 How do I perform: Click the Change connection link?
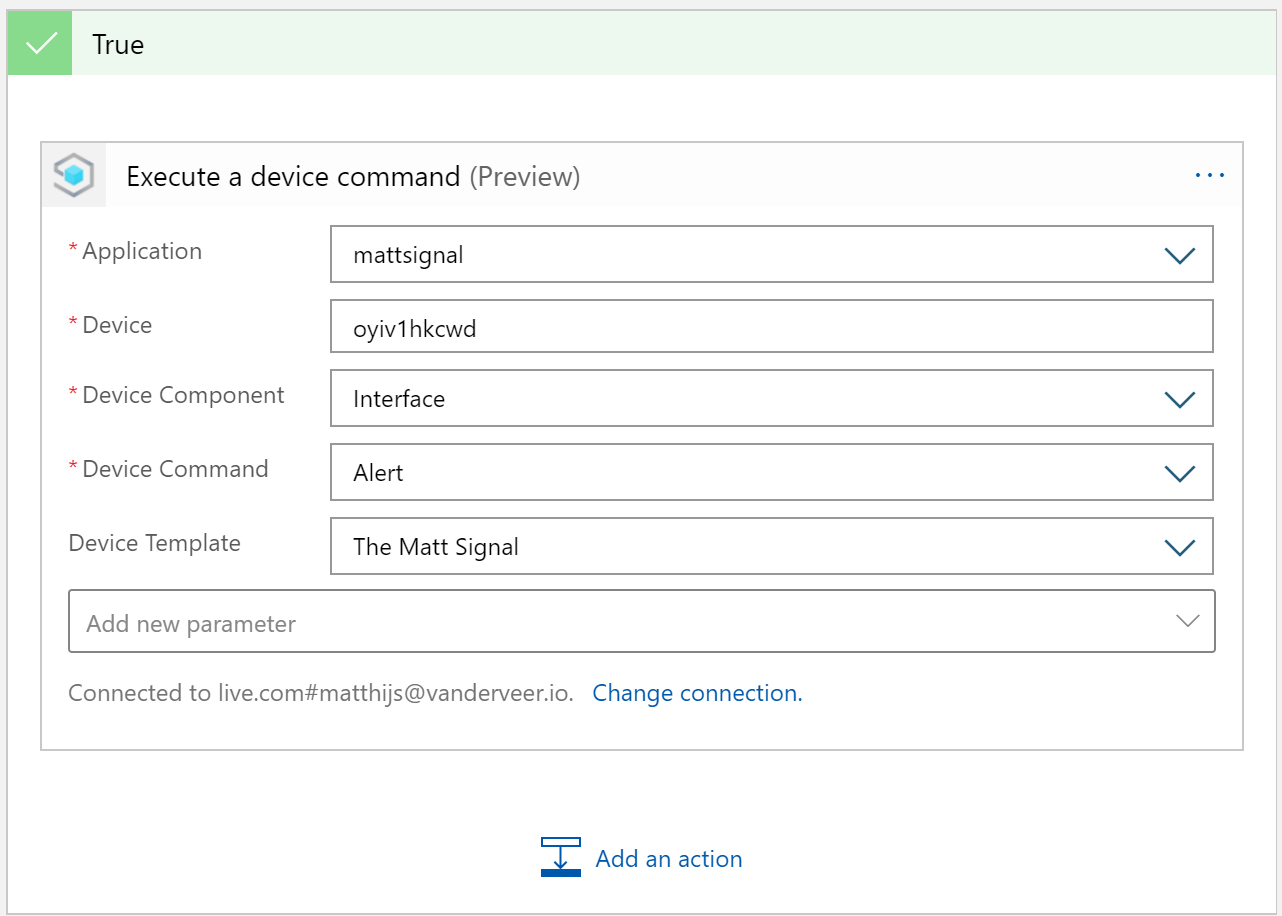click(x=697, y=692)
